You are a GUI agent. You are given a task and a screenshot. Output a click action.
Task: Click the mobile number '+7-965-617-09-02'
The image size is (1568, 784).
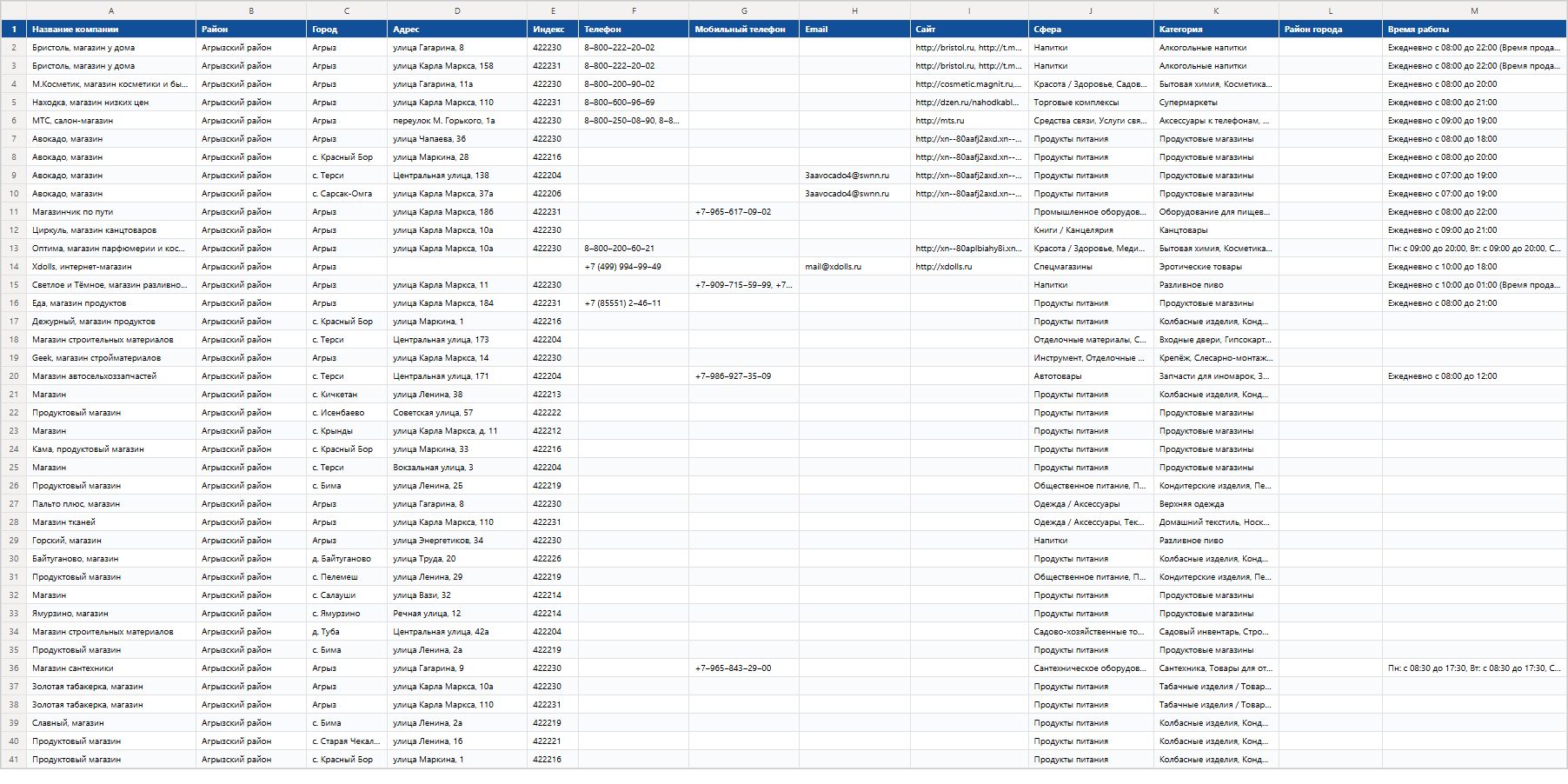744,212
